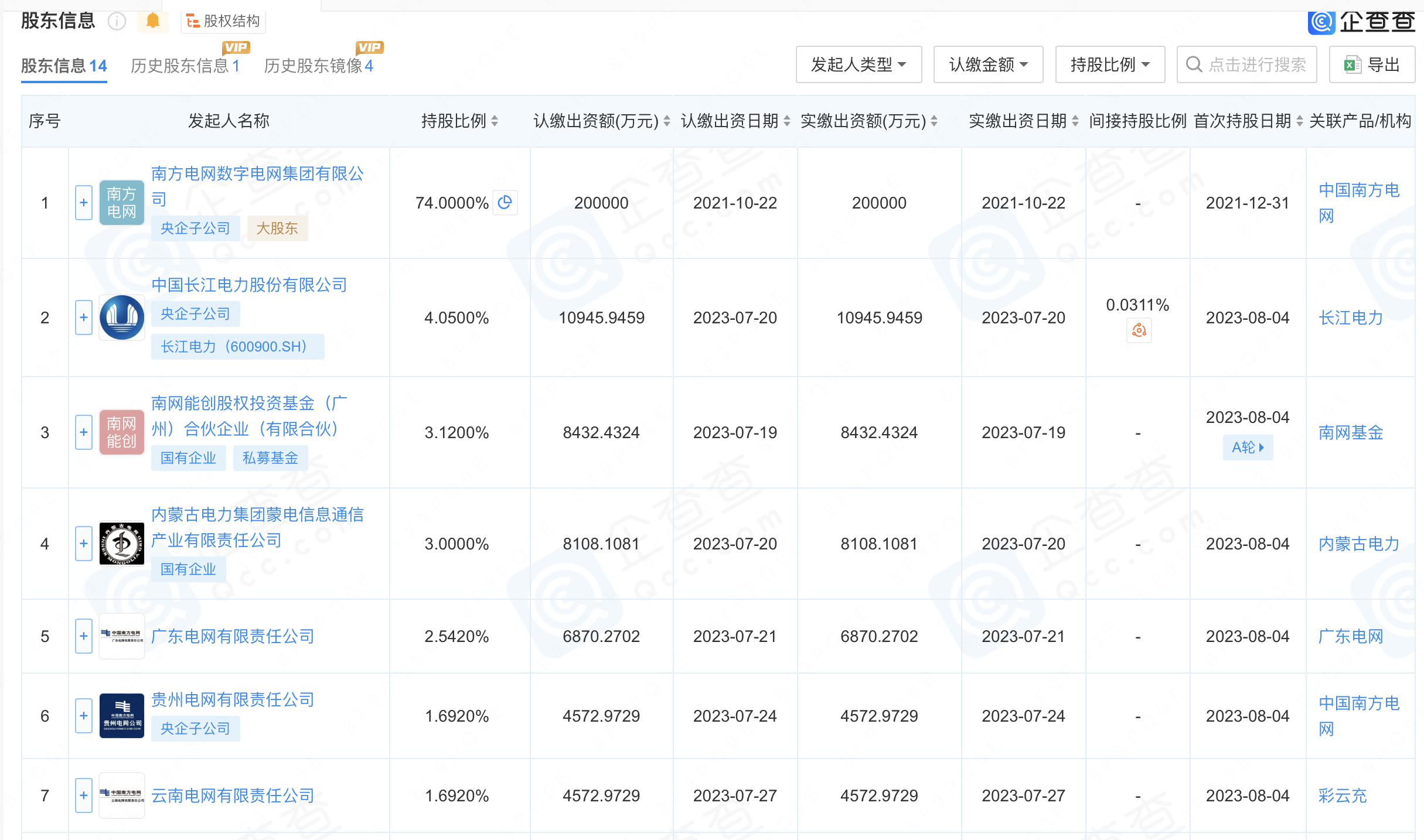The width and height of the screenshot is (1424, 840).
Task: Open 内蒙古电力集团蒙电信息通信产业 link
Action: [x=258, y=527]
